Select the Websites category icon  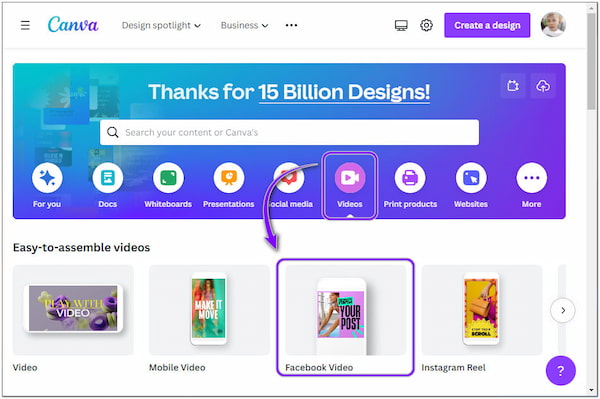pyautogui.click(x=471, y=178)
